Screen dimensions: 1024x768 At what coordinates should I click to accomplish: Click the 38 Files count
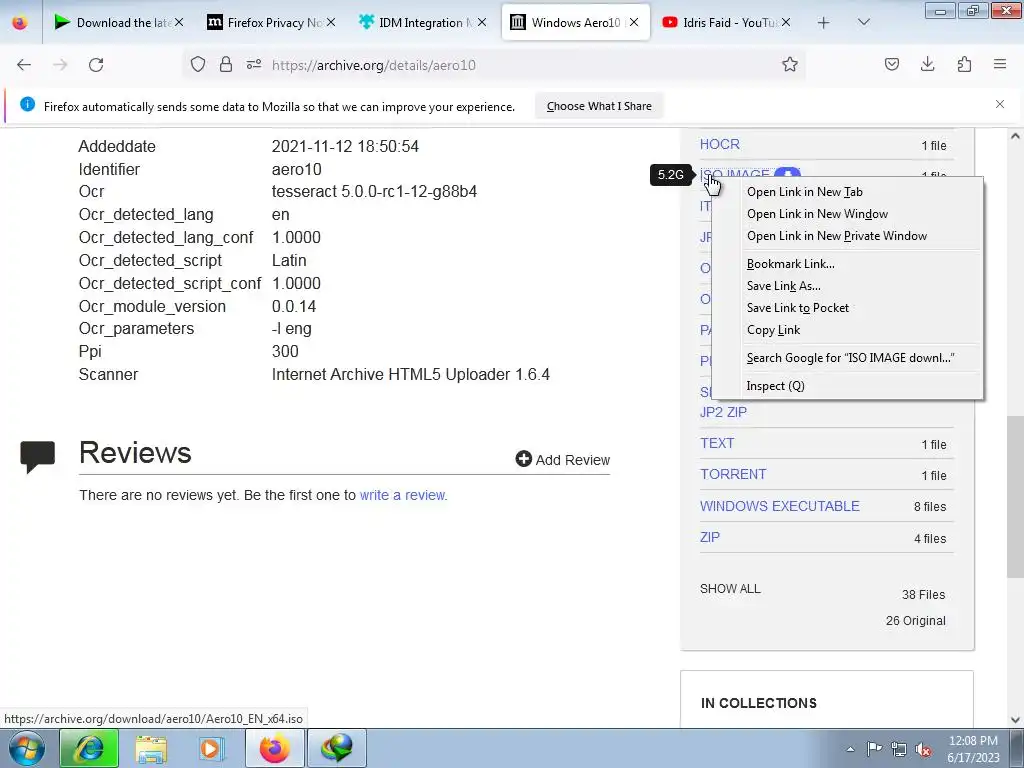(923, 594)
